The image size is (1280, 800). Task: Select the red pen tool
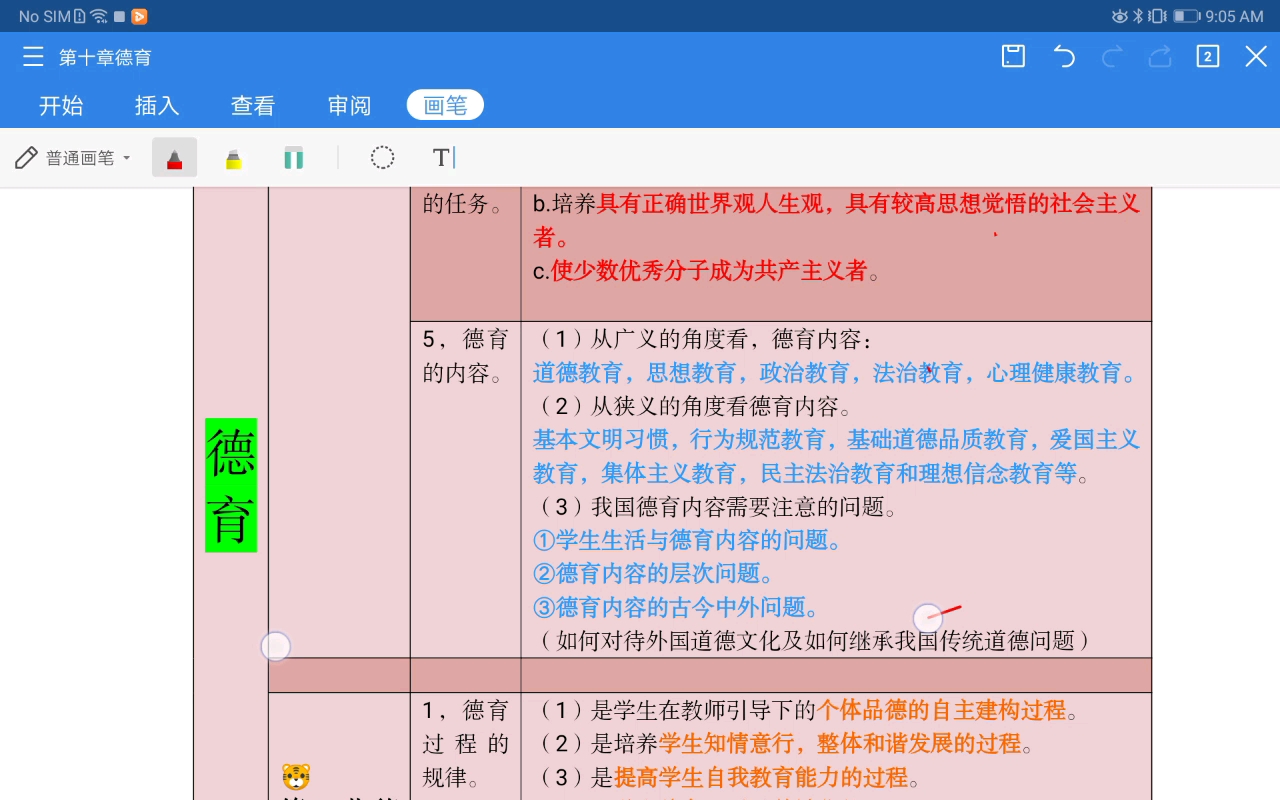tap(175, 158)
